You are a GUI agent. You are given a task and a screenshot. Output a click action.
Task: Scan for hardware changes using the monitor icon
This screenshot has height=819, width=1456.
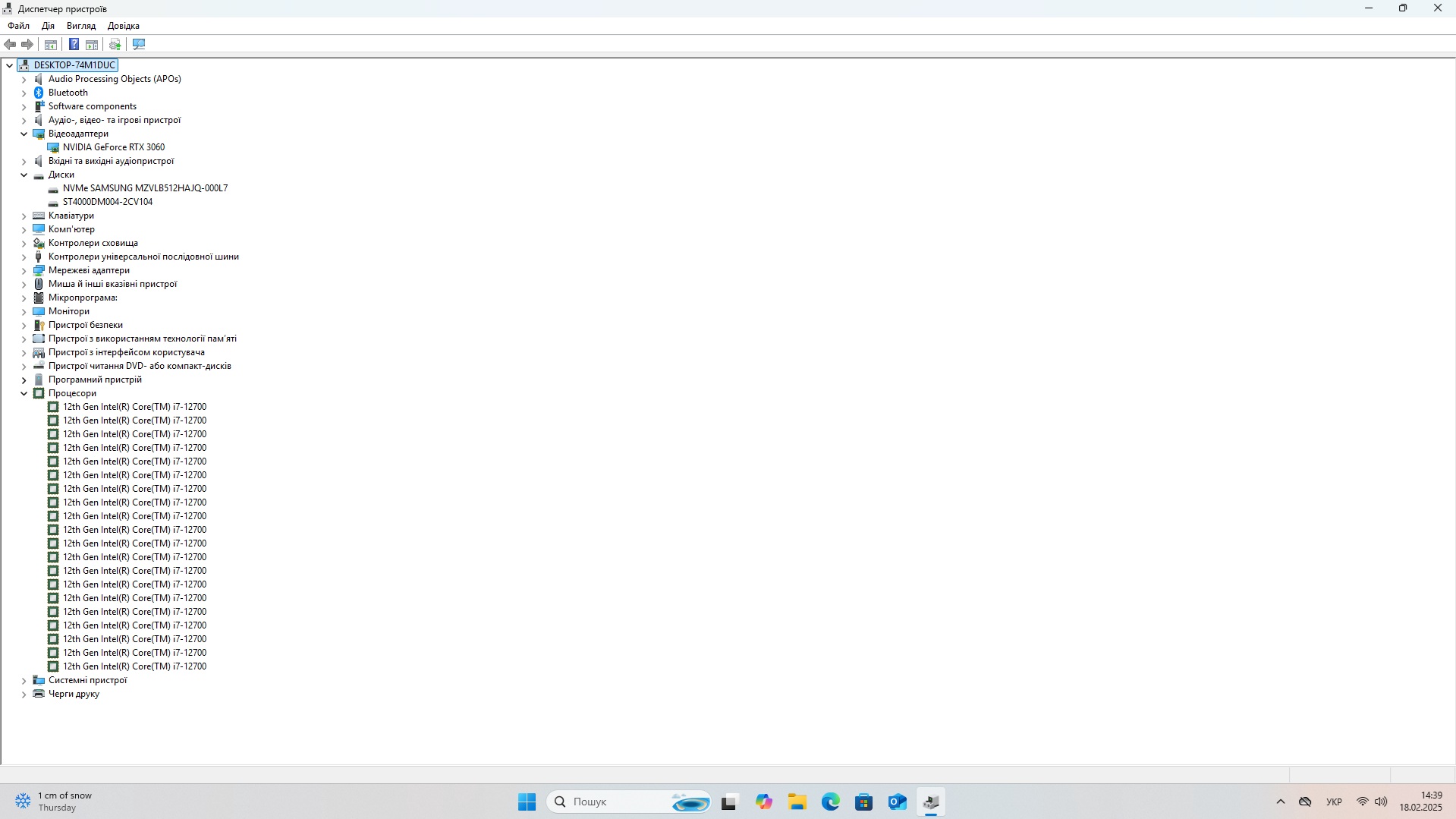pos(139,45)
